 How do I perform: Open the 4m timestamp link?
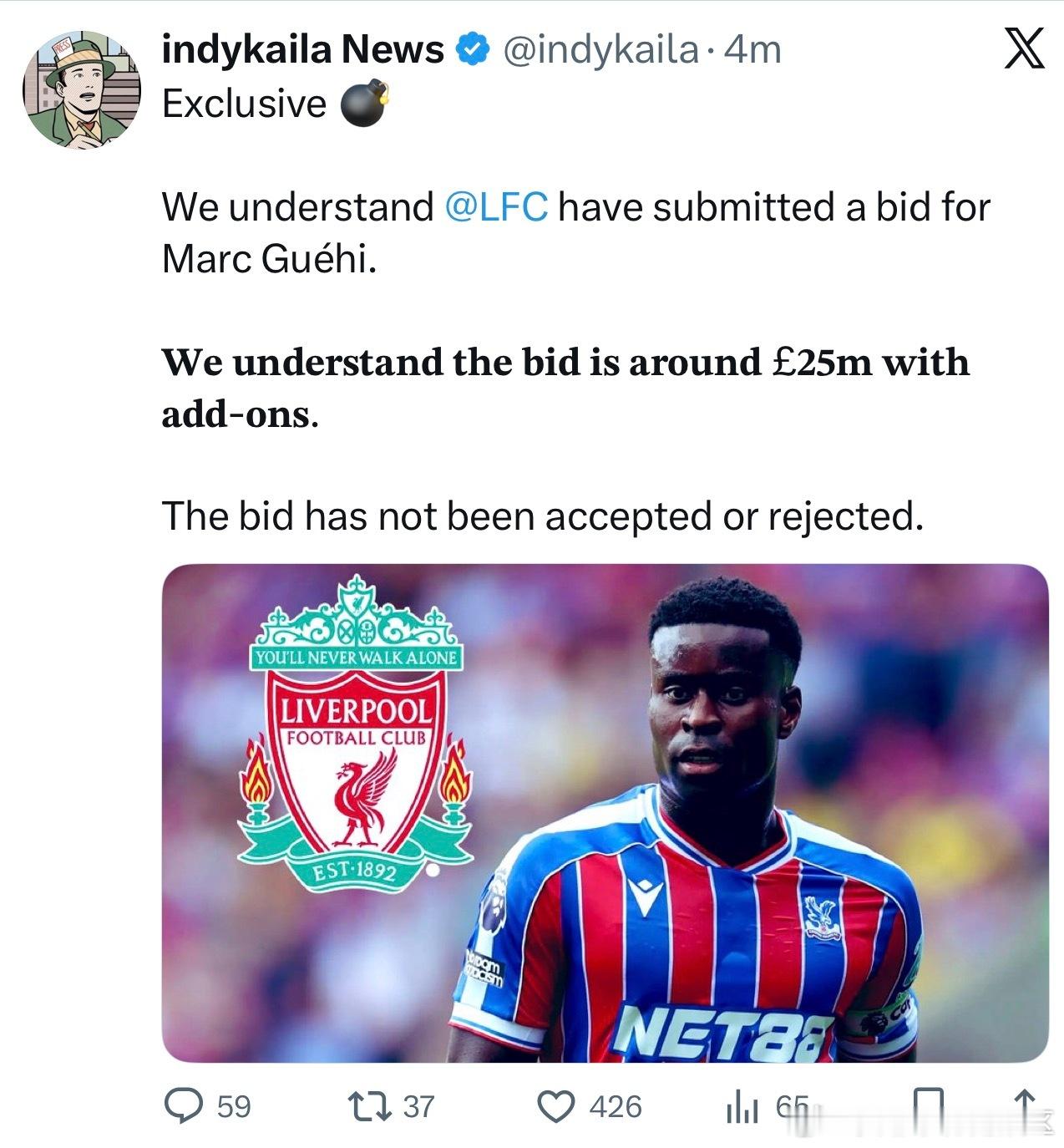tap(752, 50)
